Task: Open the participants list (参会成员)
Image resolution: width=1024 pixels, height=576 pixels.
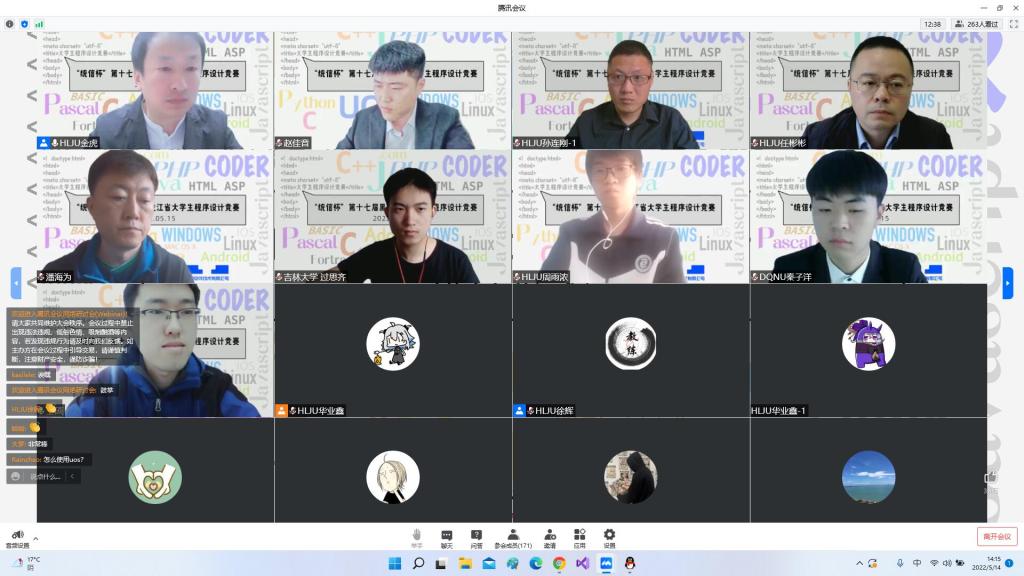Action: 513,537
